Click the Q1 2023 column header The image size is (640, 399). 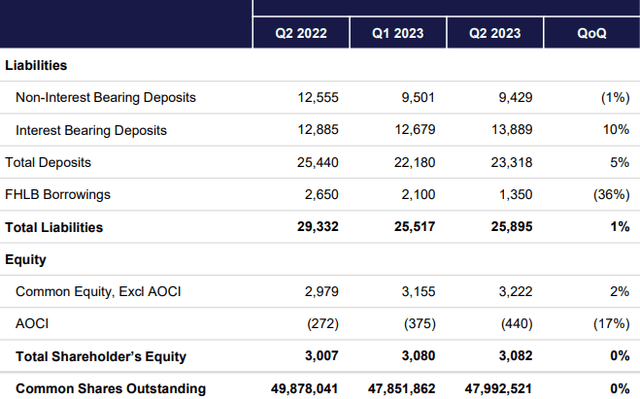(398, 33)
